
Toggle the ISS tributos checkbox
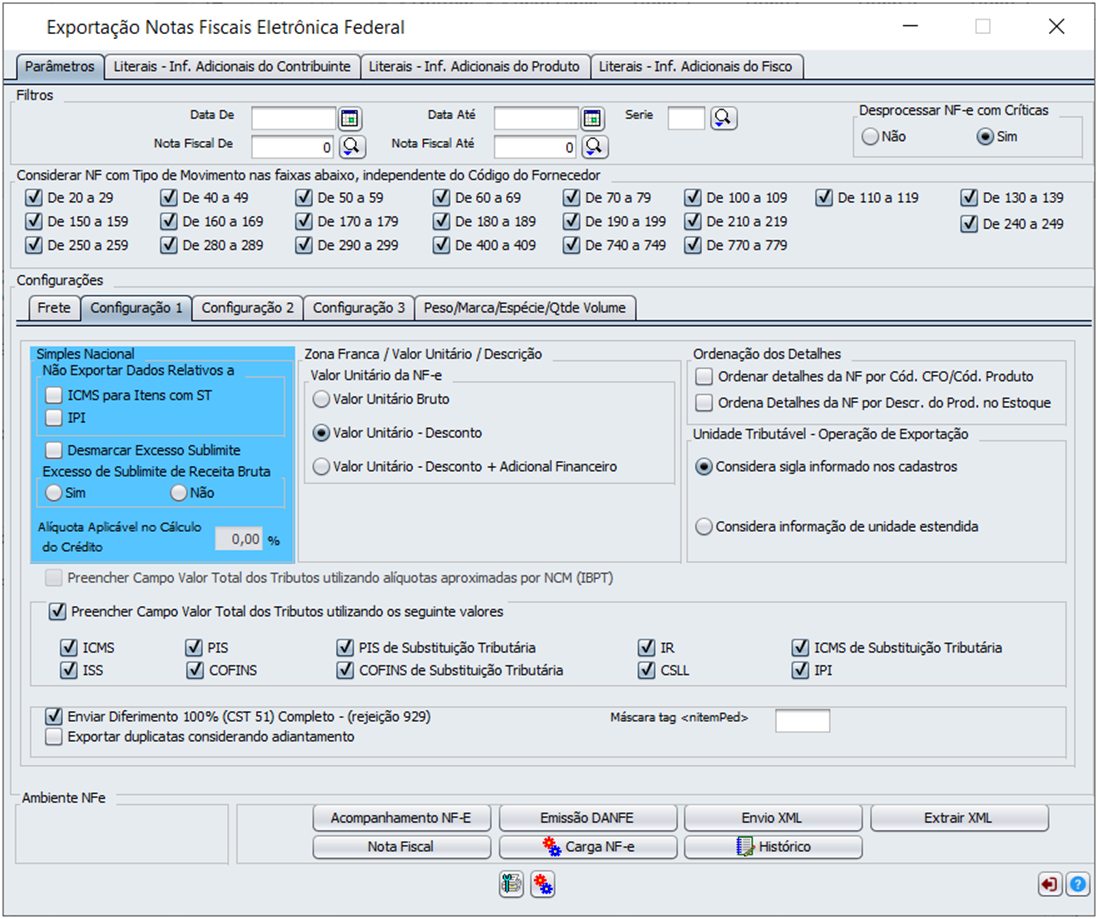coord(69,670)
